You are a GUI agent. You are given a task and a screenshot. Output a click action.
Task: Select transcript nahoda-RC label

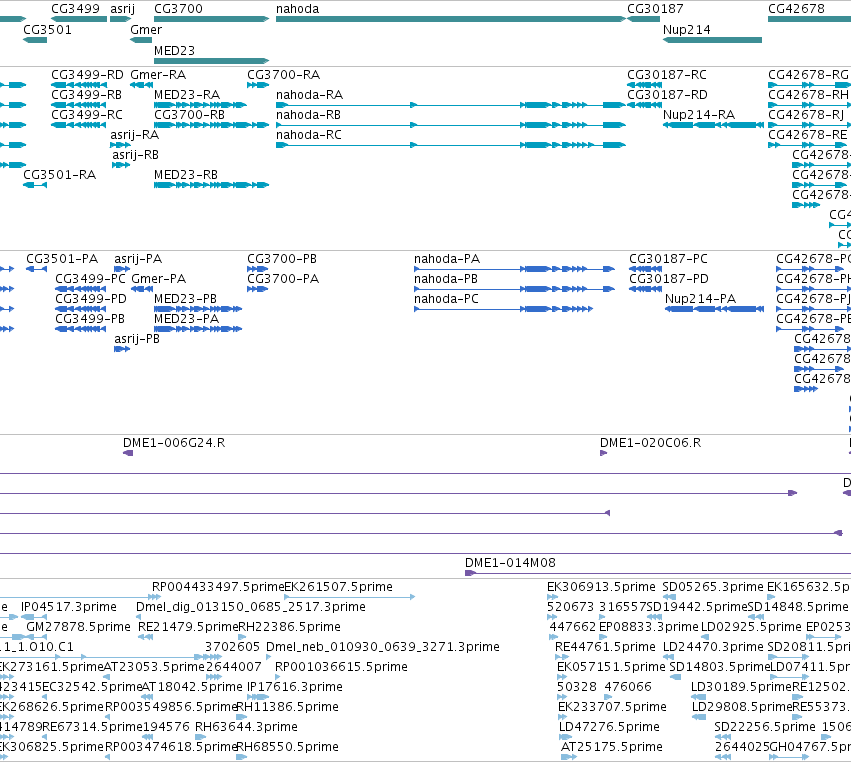309,135
